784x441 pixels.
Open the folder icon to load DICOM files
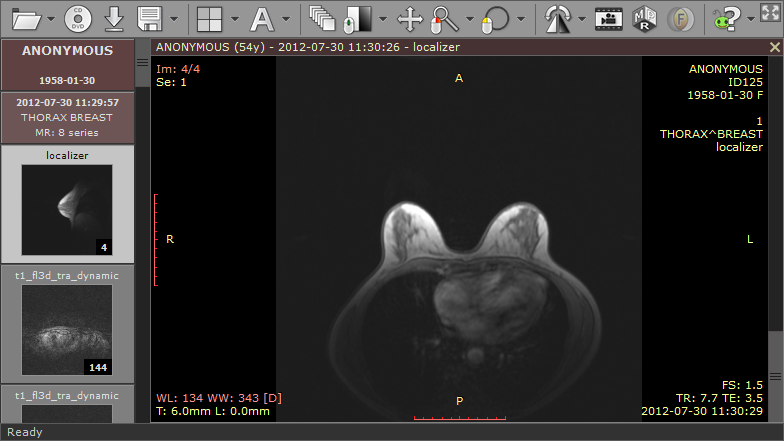coord(26,20)
